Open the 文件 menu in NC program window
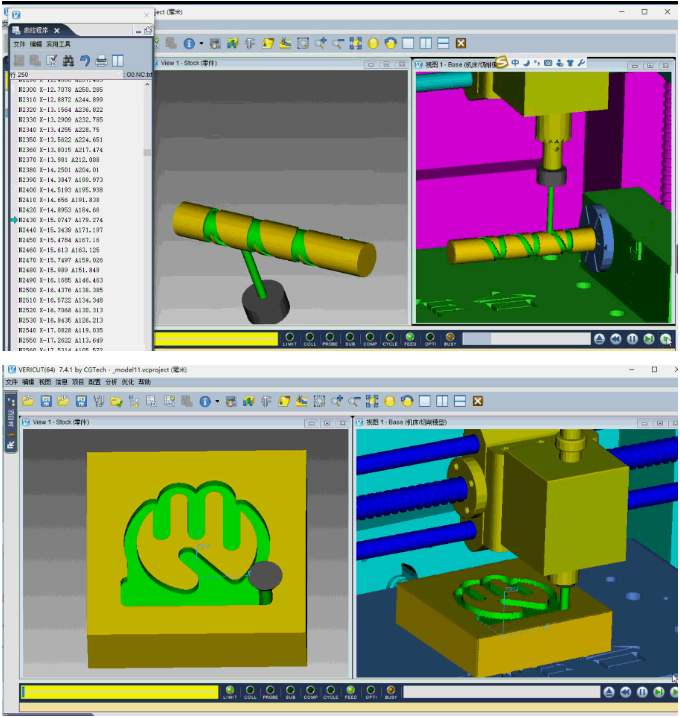The width and height of the screenshot is (680, 718). [19, 44]
